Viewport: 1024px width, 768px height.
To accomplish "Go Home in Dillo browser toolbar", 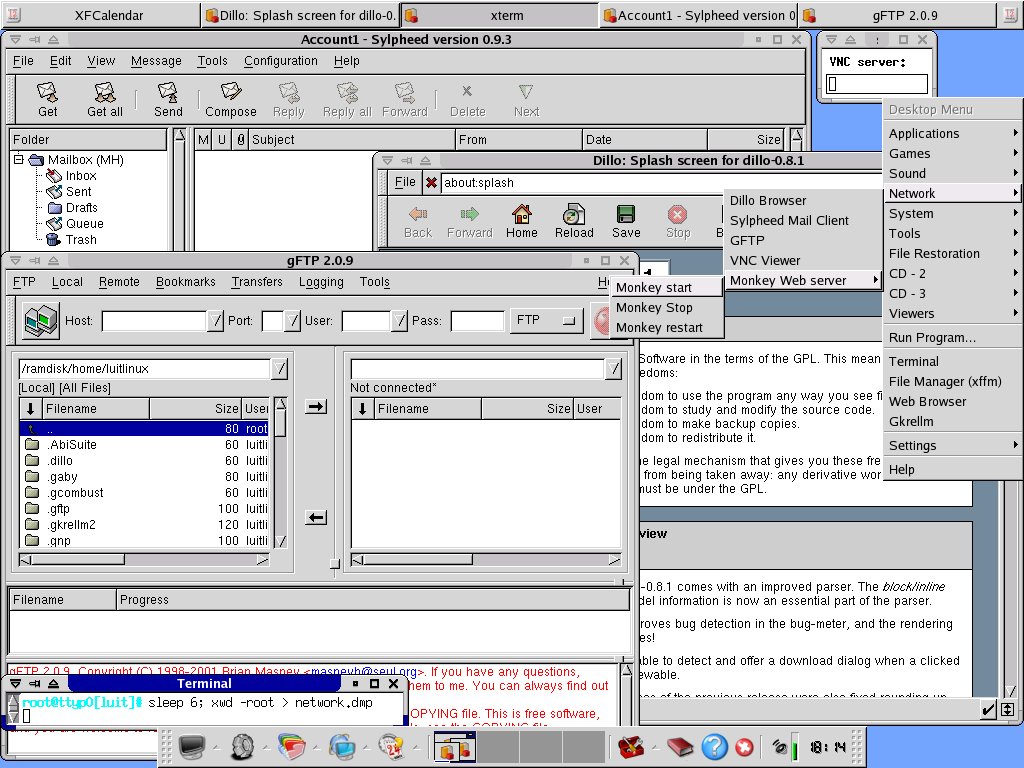I will point(521,221).
